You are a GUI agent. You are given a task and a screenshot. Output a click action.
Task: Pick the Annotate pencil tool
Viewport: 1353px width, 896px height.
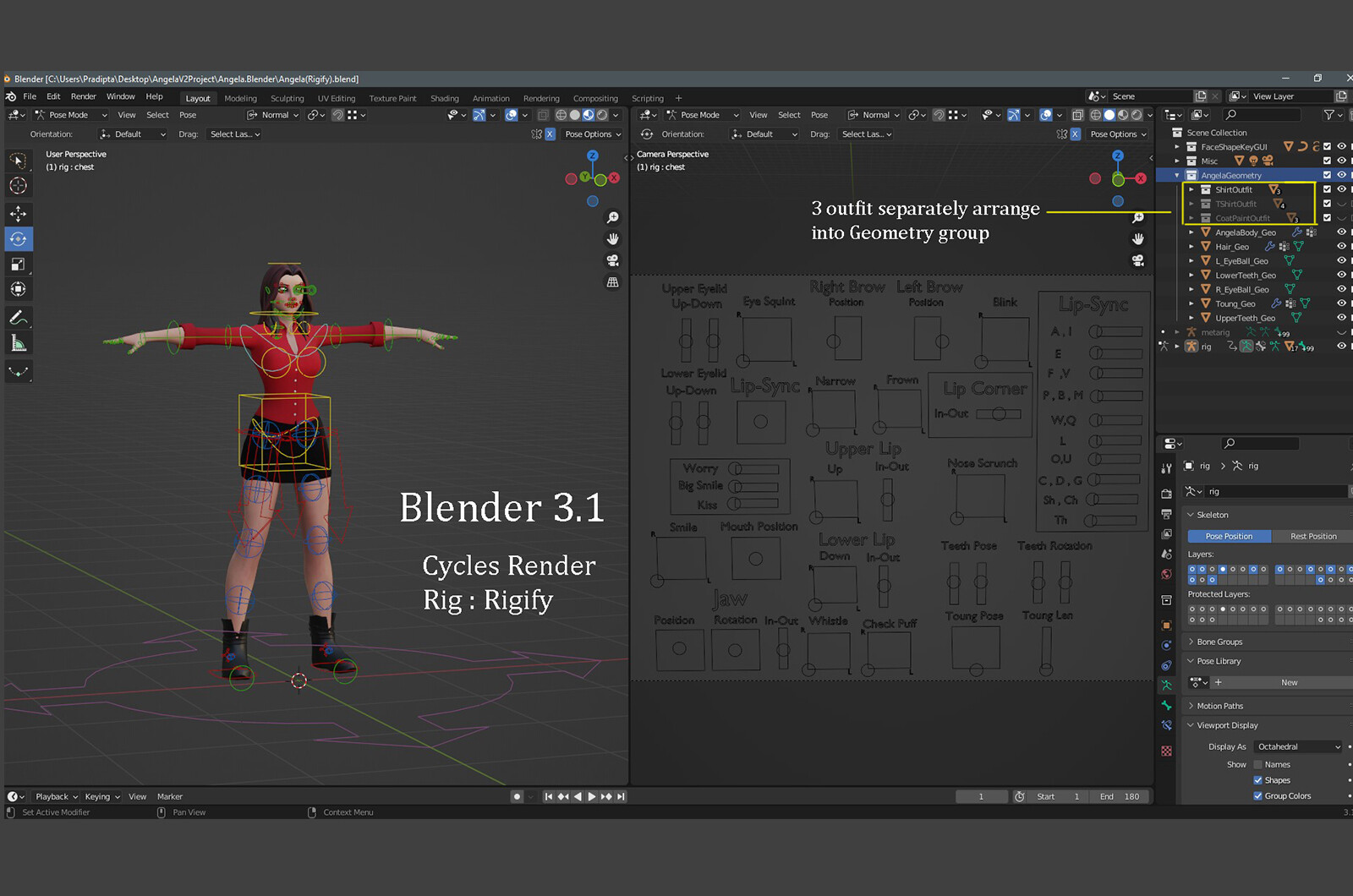tap(18, 318)
